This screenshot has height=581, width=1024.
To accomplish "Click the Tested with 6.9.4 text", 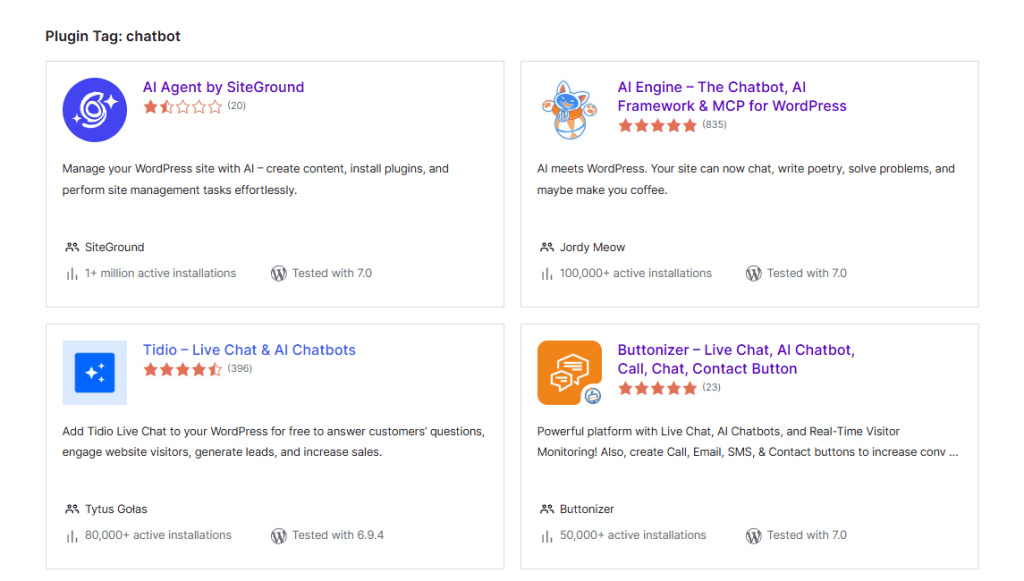I will coord(338,535).
